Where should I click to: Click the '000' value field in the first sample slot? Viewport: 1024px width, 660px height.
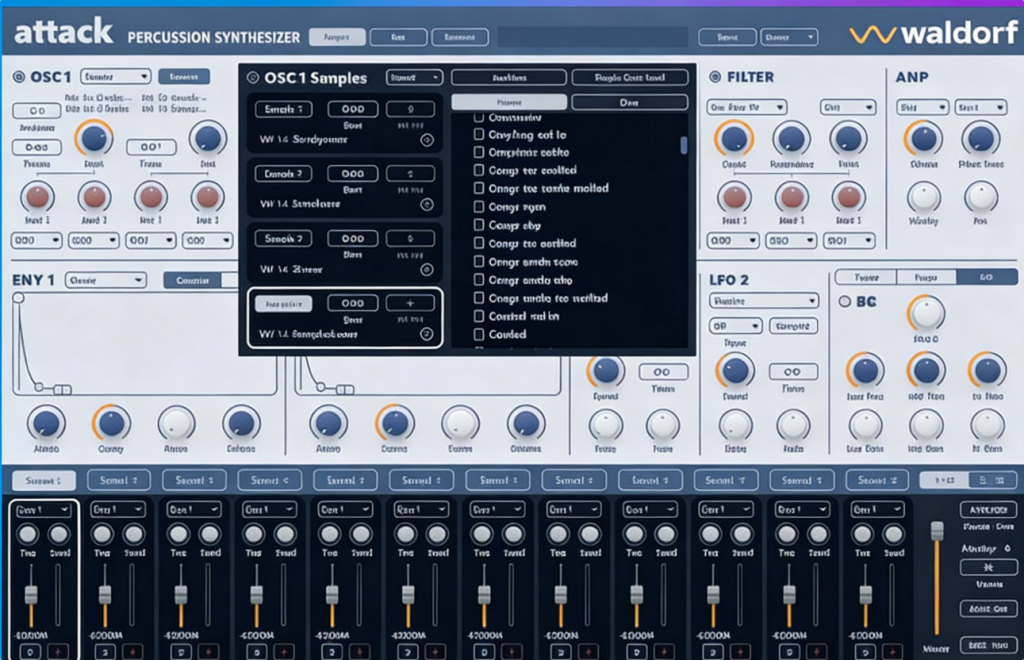[353, 109]
